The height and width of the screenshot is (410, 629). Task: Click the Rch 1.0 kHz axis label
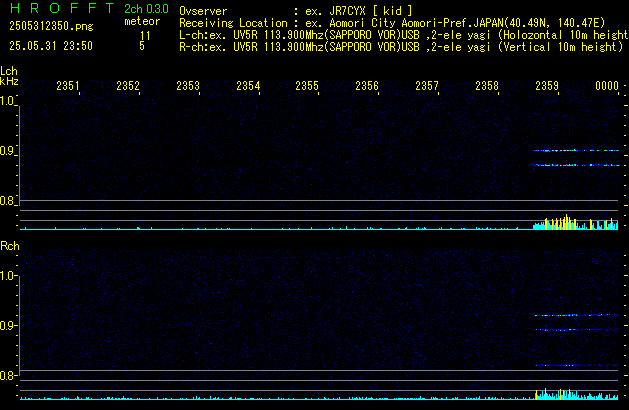coord(7,276)
